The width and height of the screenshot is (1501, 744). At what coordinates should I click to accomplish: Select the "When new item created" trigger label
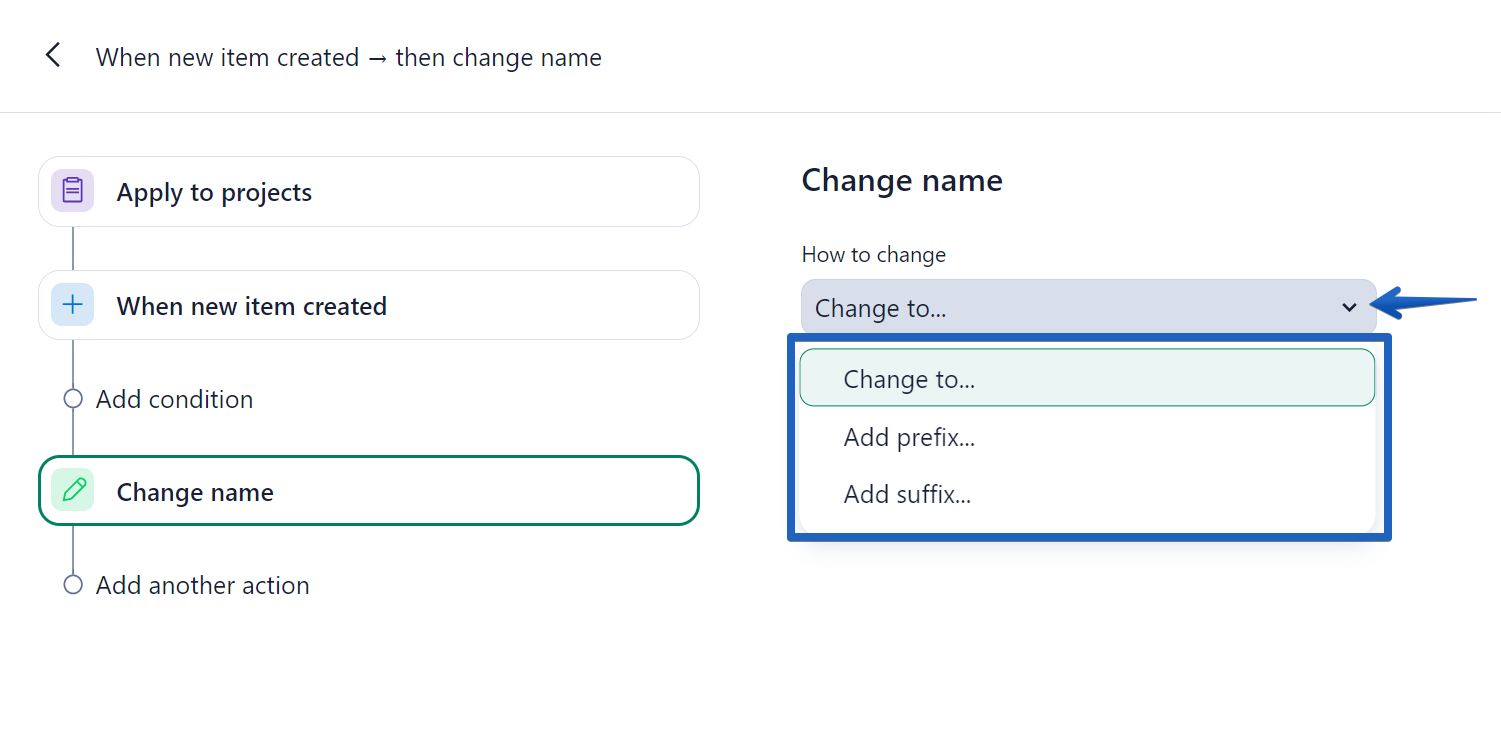[251, 306]
